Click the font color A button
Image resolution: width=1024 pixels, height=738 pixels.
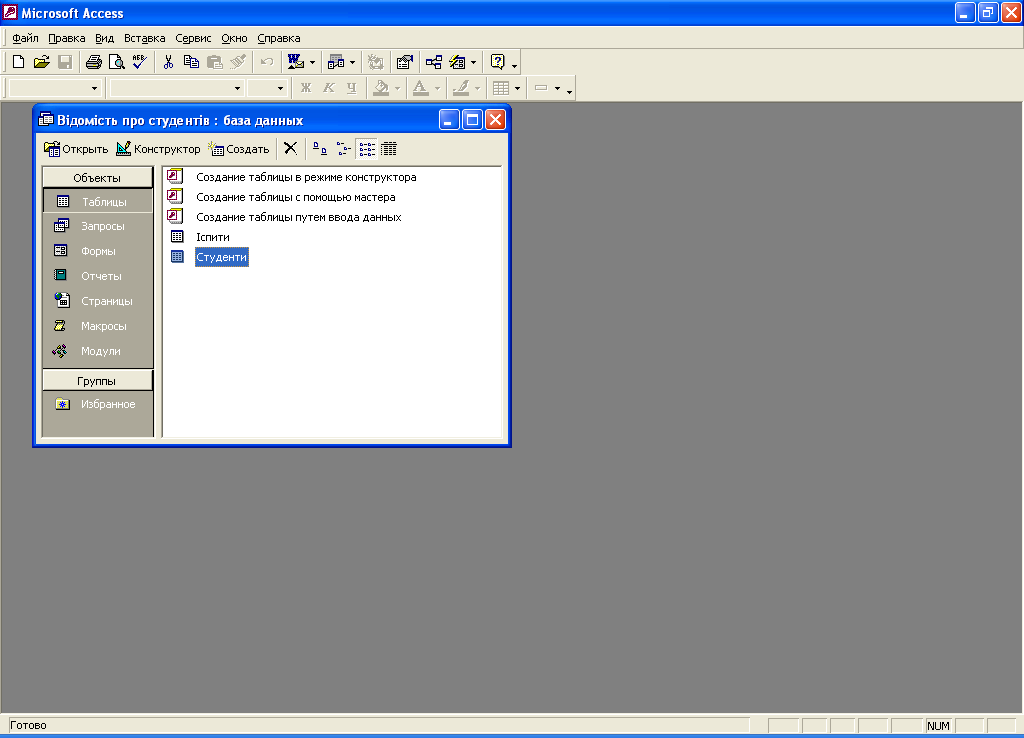point(421,88)
